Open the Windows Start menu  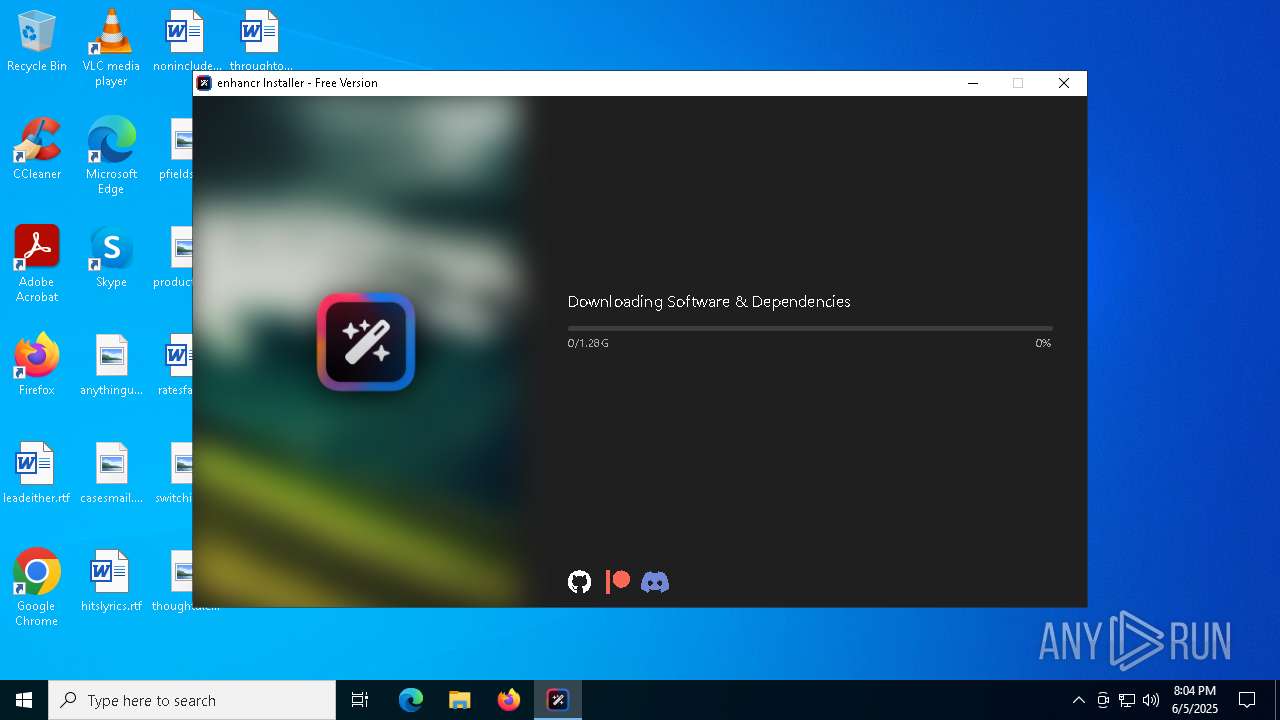coord(24,700)
